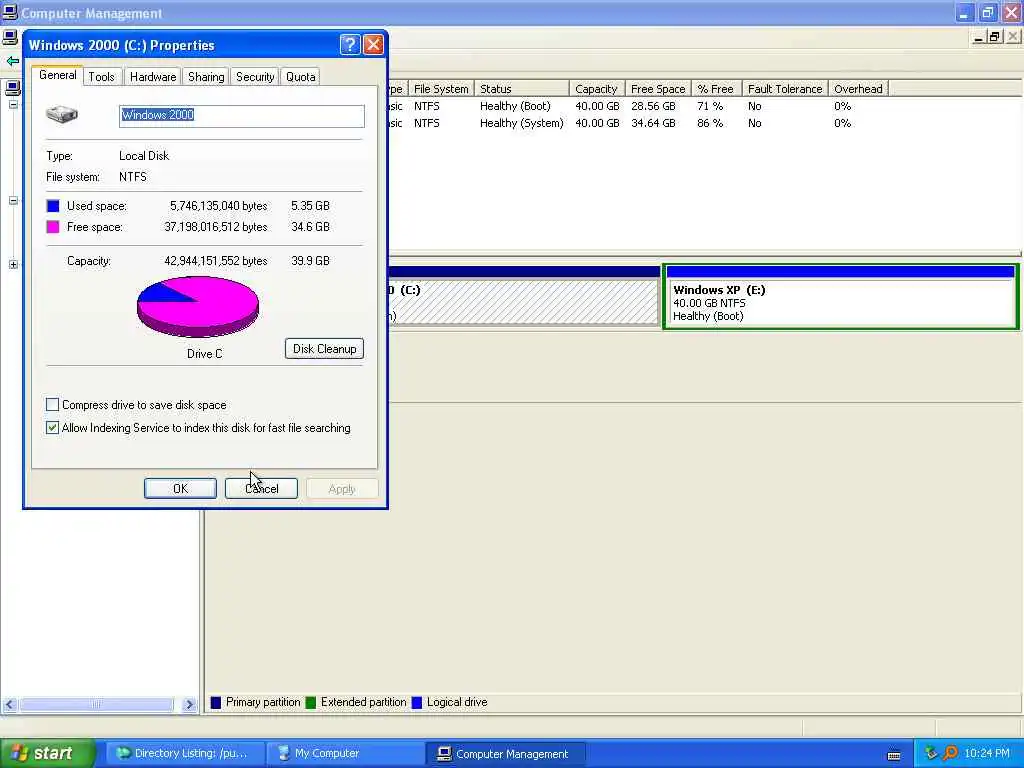Click the back arrow in Computer Management toolbar
The image size is (1024, 768).
12,61
